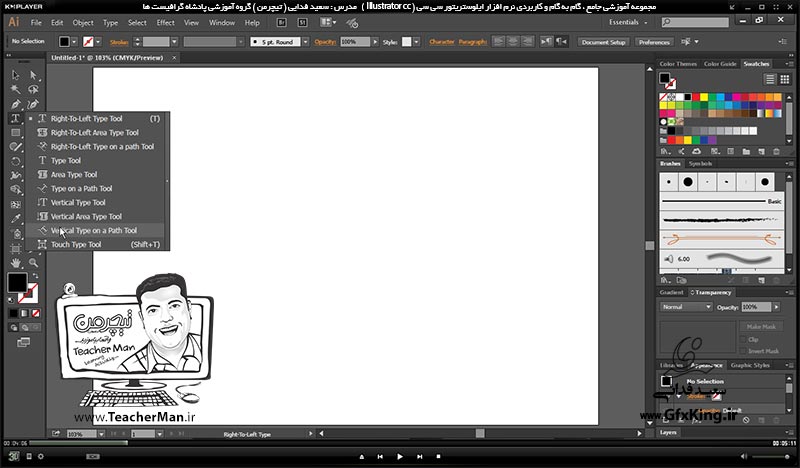Click the search field in menu bar

[x=695, y=22]
